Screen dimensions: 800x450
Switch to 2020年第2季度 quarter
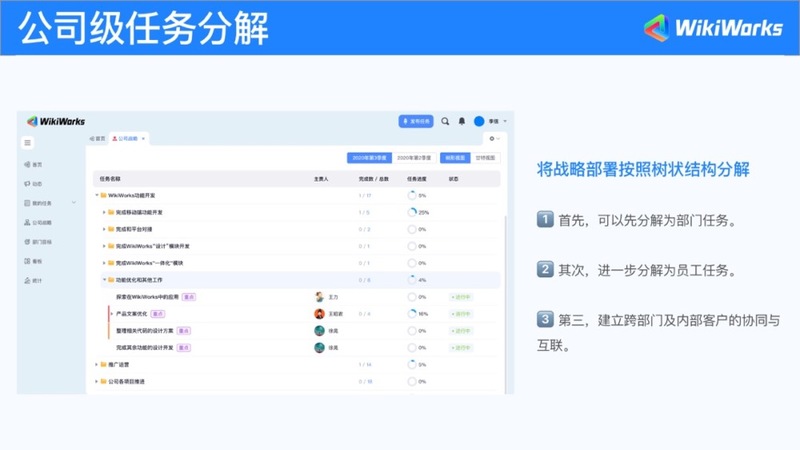pos(414,157)
